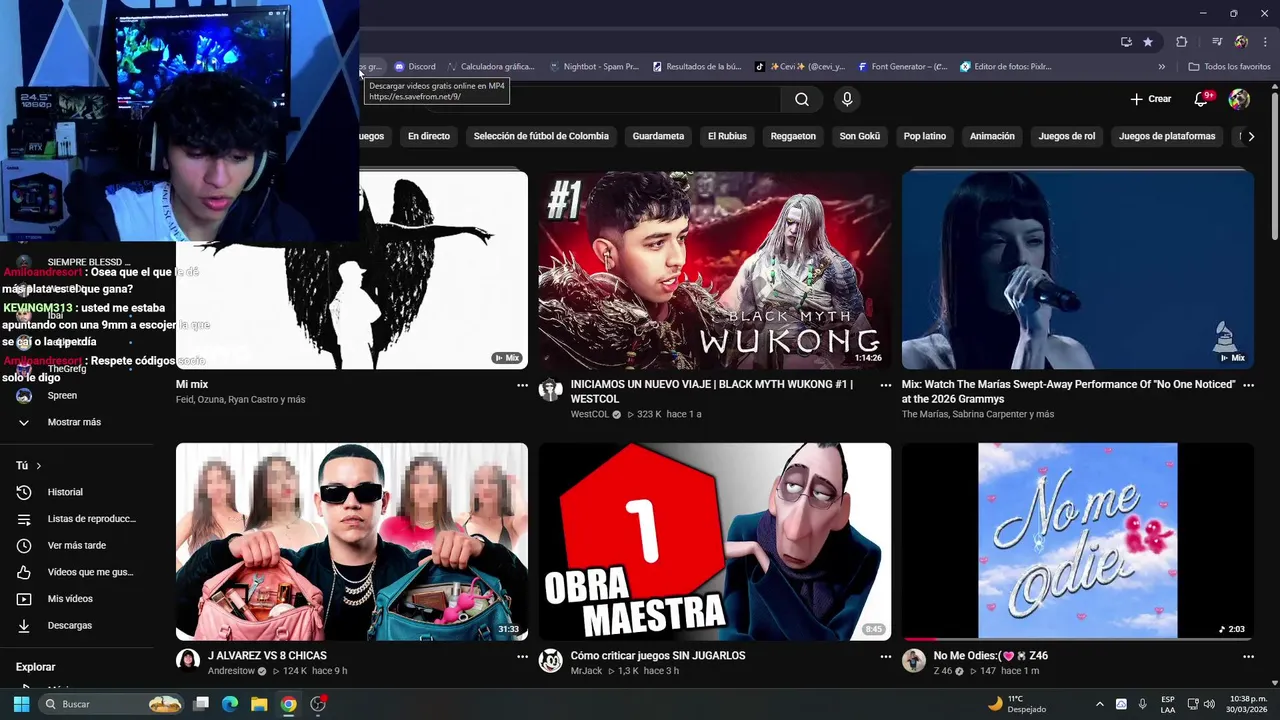Open Nightbot - Spam Pr... bookmark
Viewport: 1280px width, 720px height.
click(x=594, y=67)
